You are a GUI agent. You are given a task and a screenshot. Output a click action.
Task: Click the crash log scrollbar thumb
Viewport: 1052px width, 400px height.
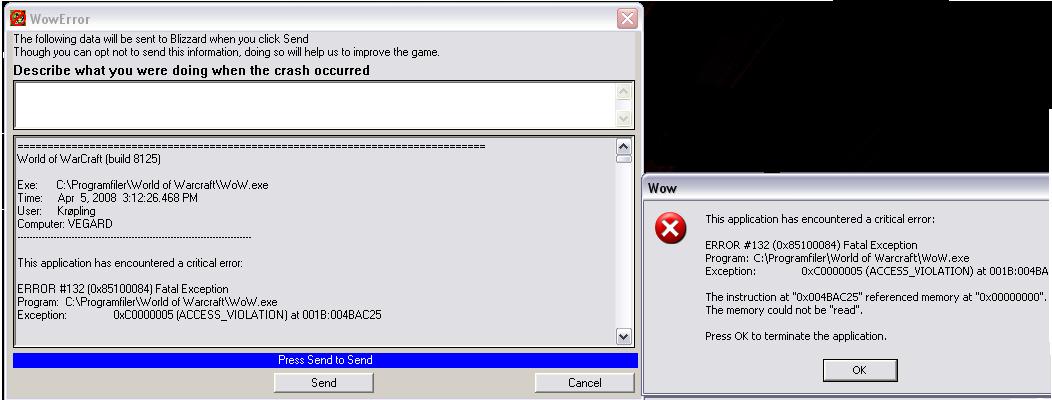pos(623,159)
